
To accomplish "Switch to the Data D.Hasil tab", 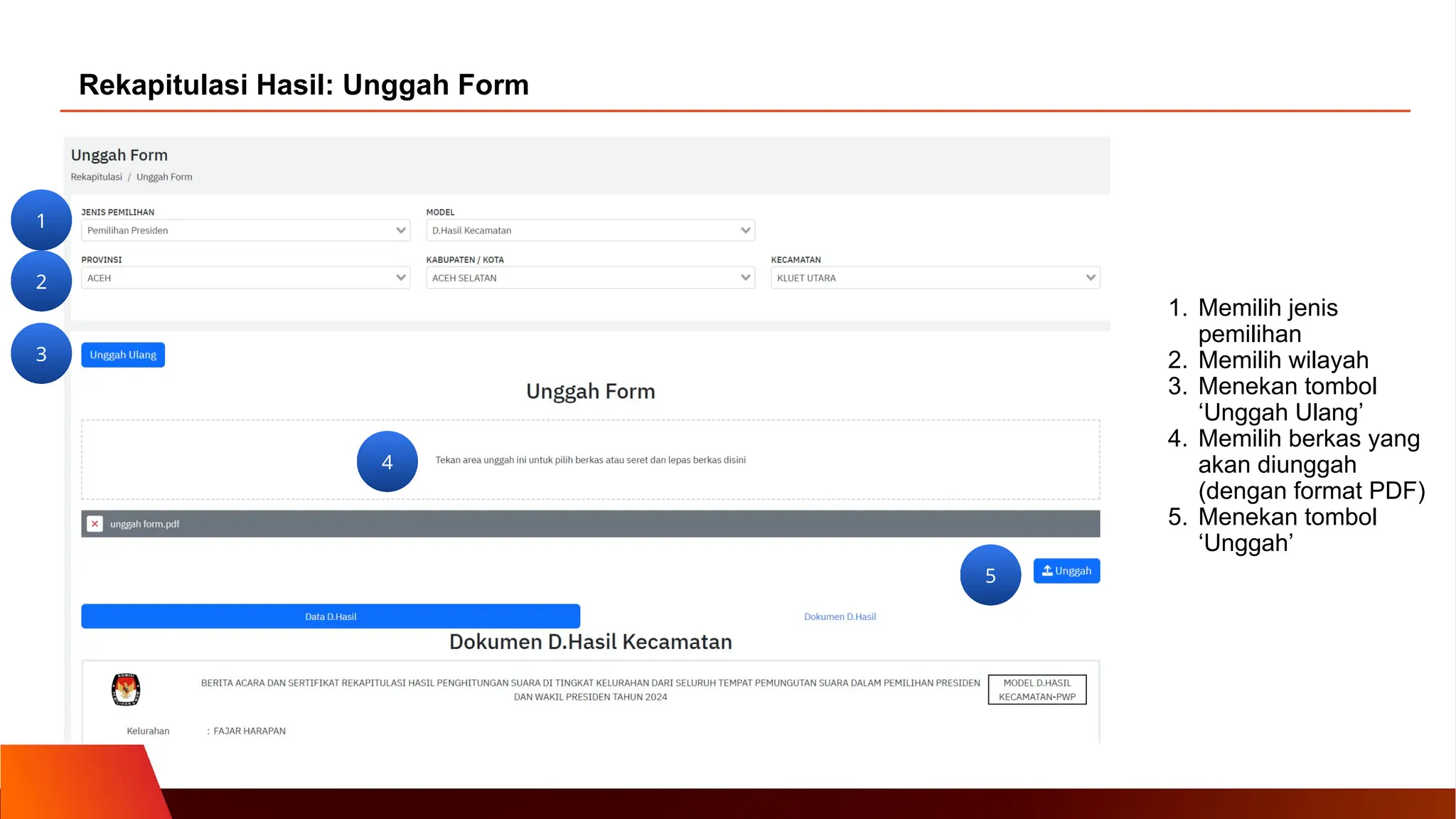I will click(331, 616).
